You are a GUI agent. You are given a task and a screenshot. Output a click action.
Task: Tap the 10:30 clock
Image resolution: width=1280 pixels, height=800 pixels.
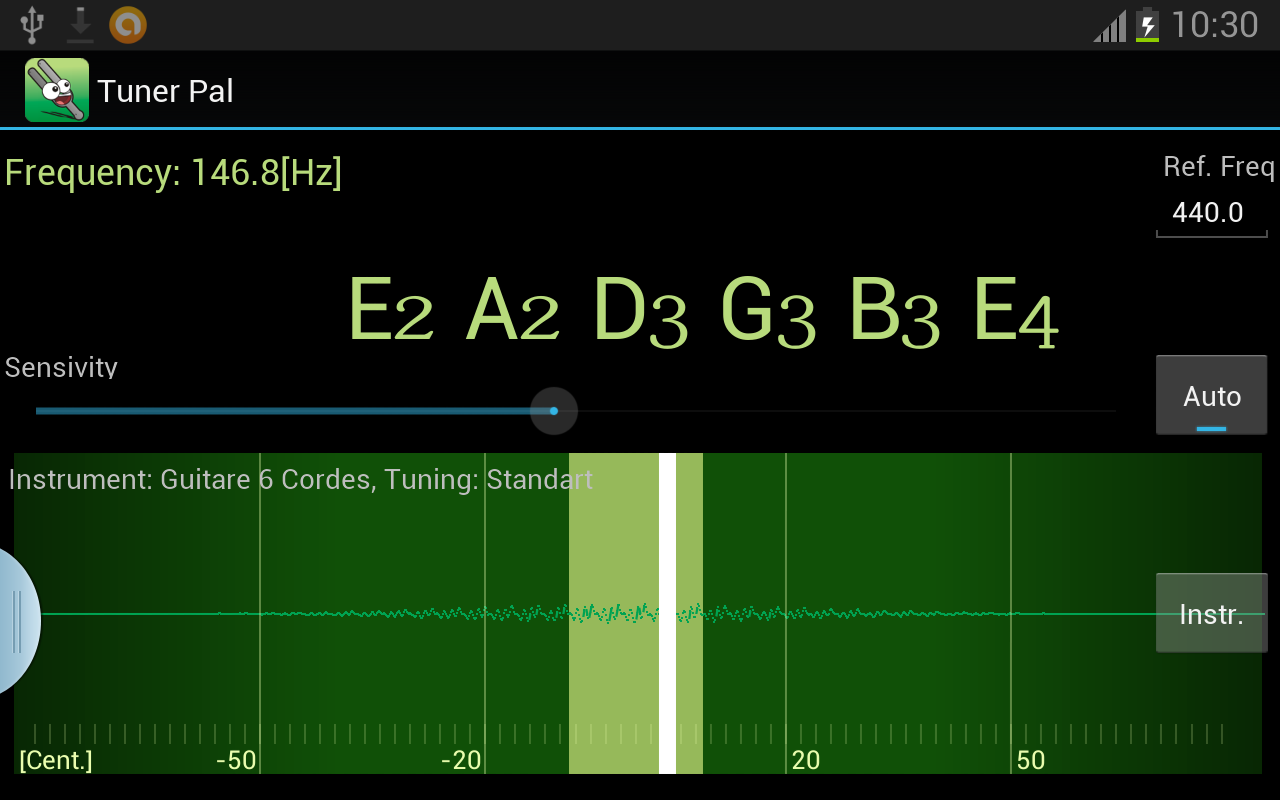click(x=1214, y=25)
